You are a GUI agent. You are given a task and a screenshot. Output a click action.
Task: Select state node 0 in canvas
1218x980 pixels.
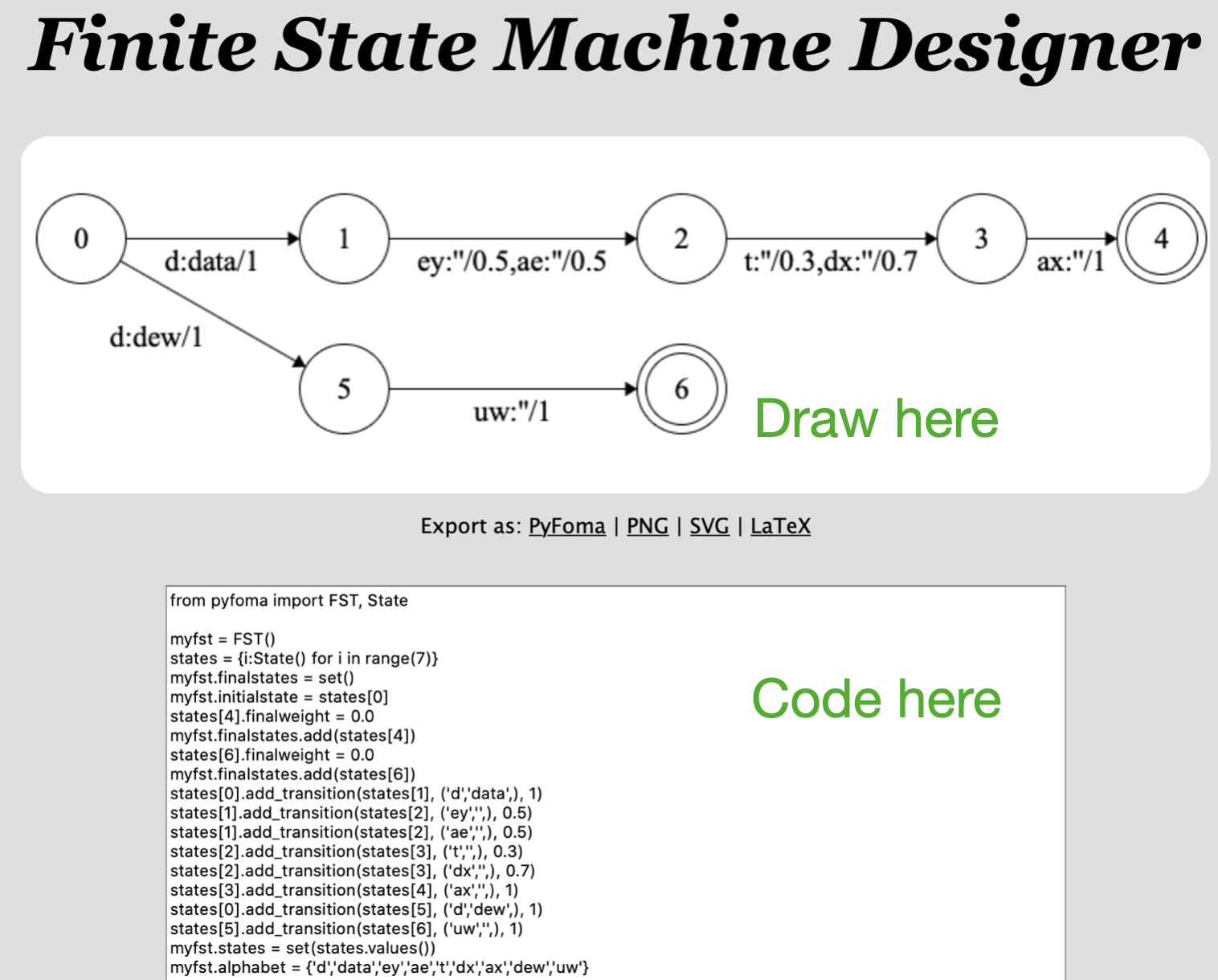point(81,239)
